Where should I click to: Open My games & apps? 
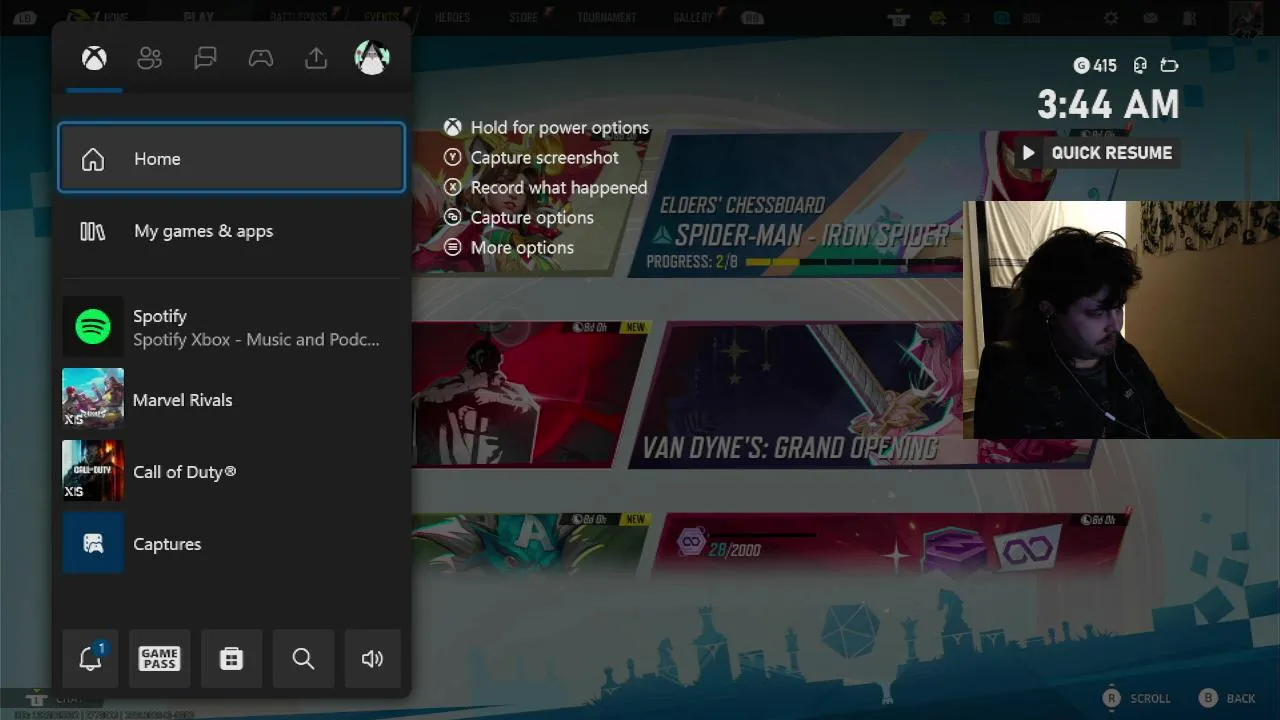click(231, 231)
